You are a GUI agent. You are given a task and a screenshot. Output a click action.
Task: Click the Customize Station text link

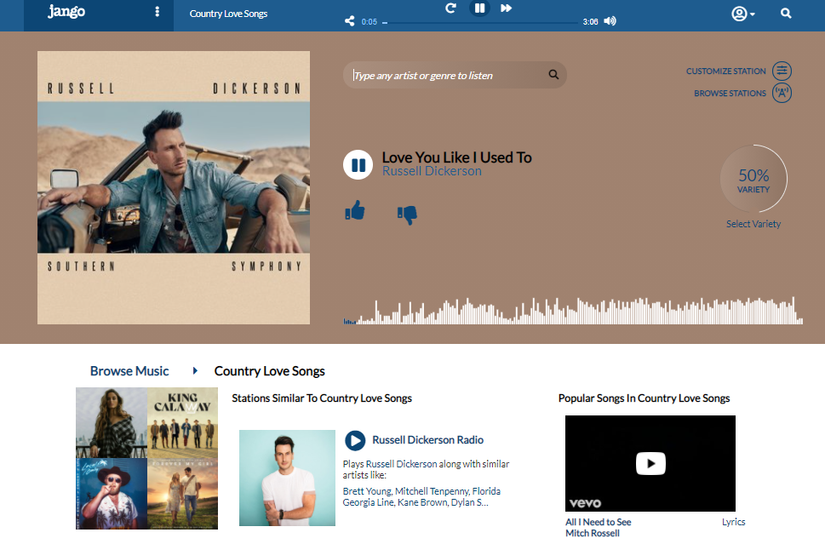(x=726, y=71)
